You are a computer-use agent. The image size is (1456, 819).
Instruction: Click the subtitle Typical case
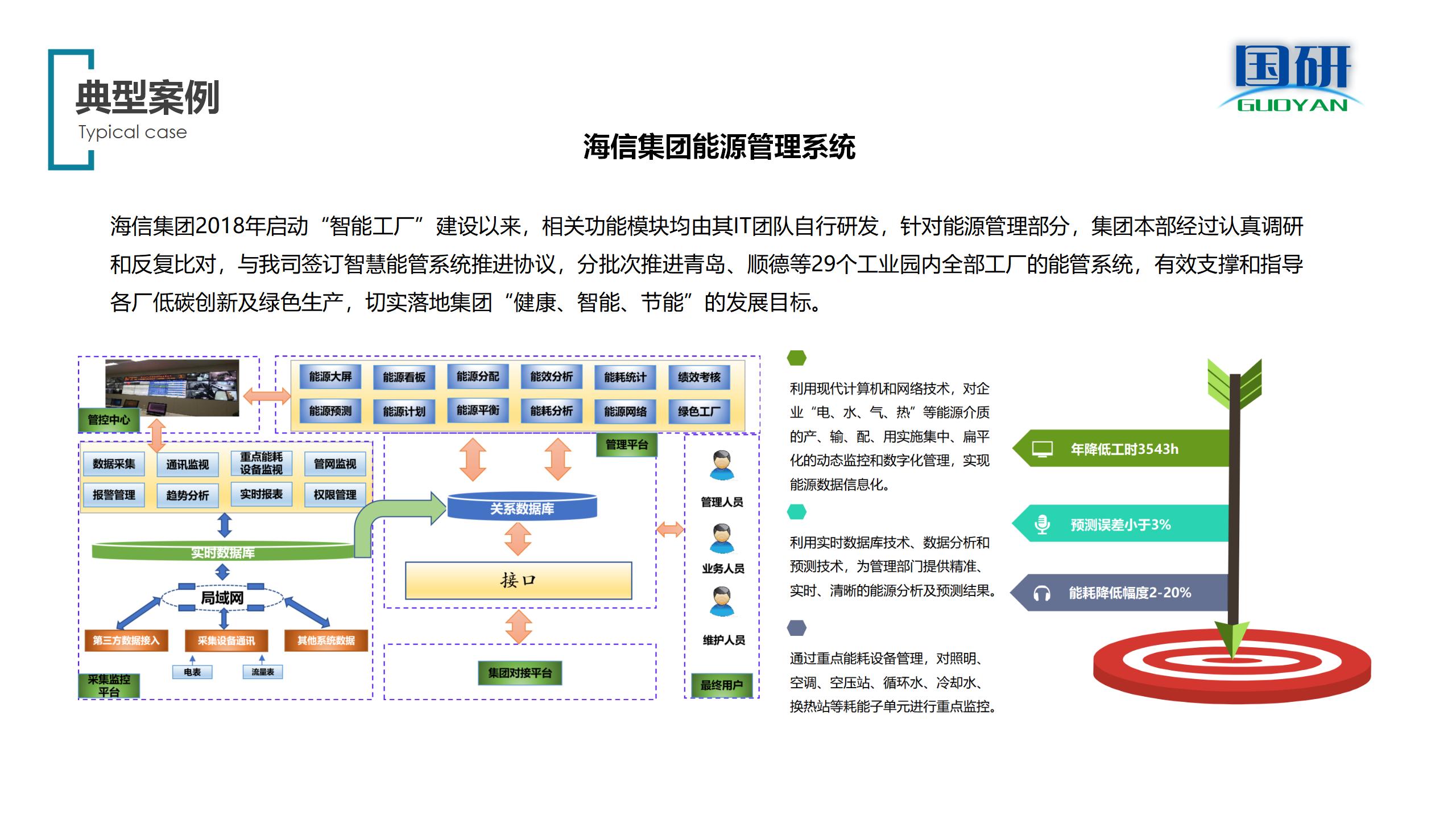coord(133,133)
